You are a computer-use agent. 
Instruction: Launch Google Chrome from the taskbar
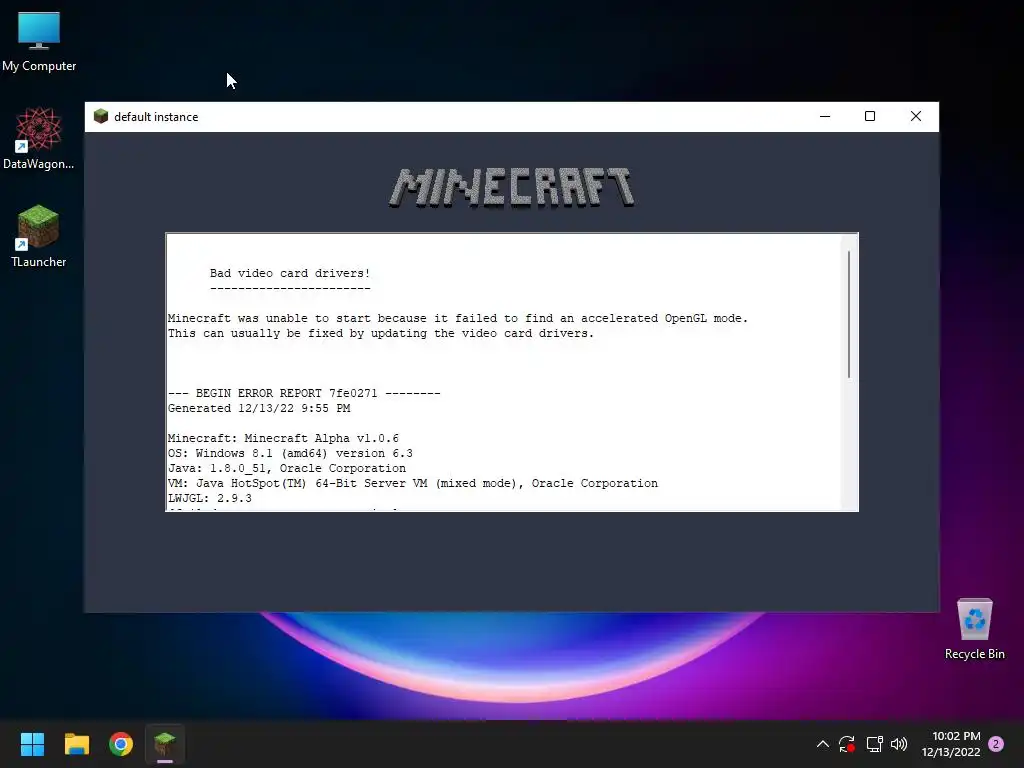121,744
